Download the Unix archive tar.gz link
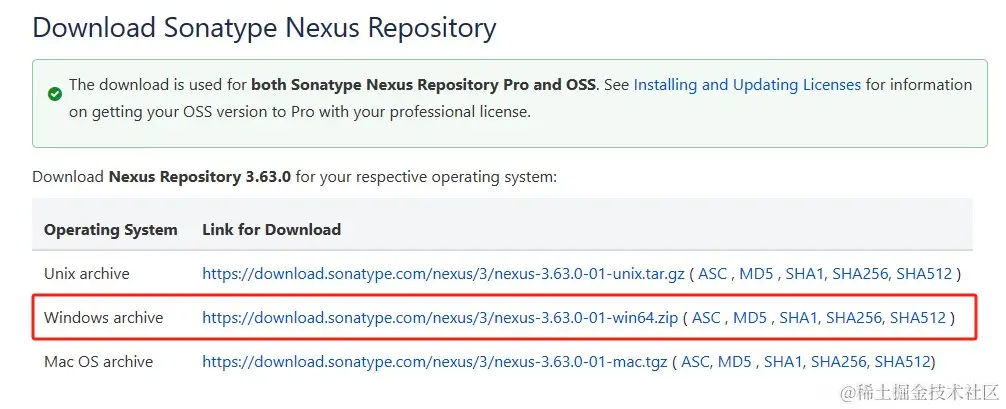The image size is (1006, 409). 443,273
